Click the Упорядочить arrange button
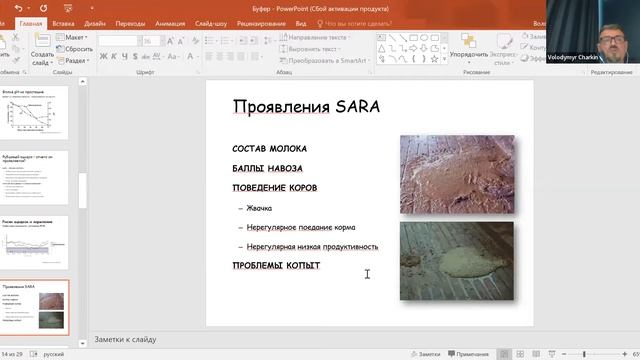640x360 pixels. 469,49
